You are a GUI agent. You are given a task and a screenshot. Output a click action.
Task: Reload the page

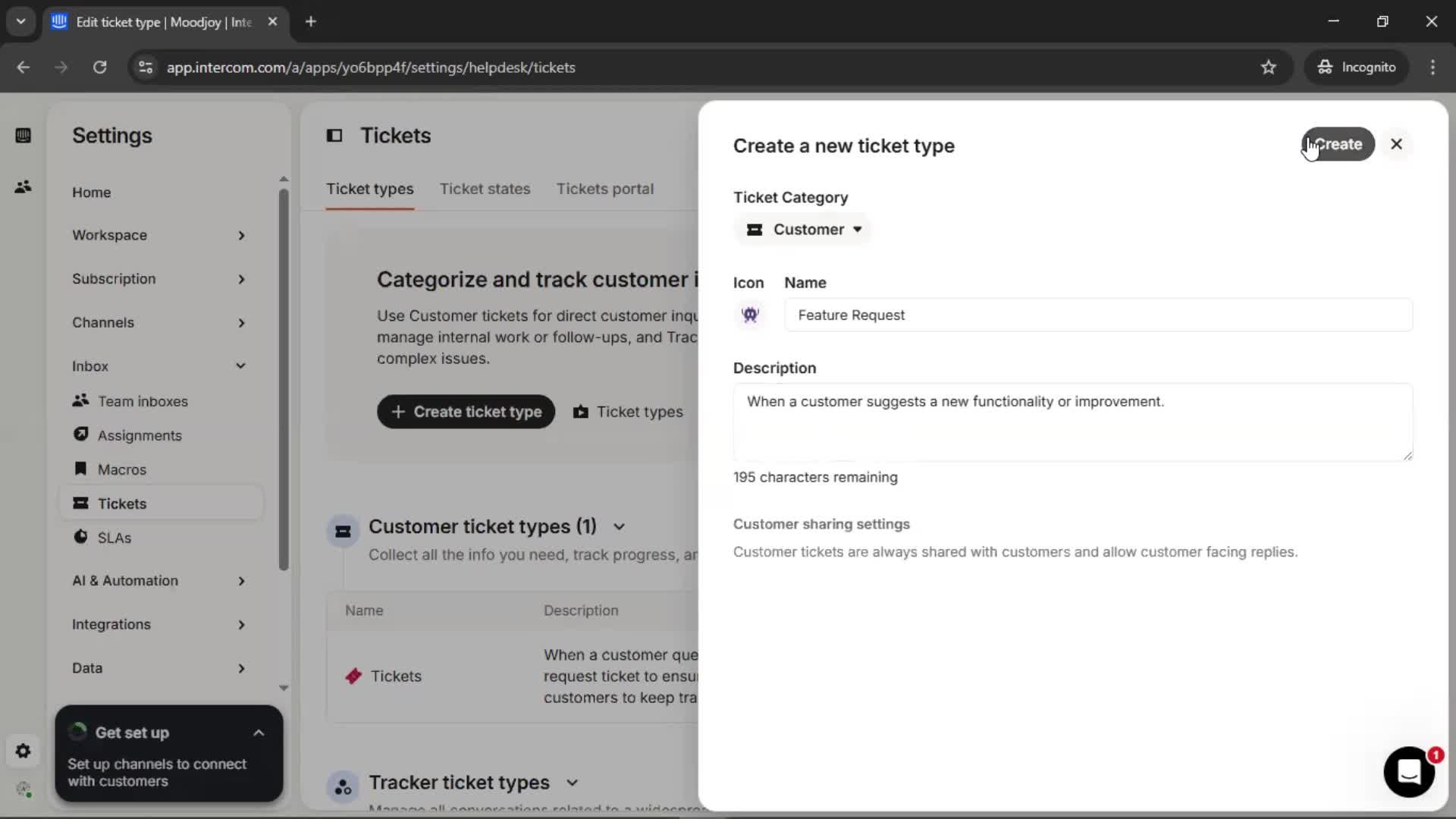(x=99, y=67)
